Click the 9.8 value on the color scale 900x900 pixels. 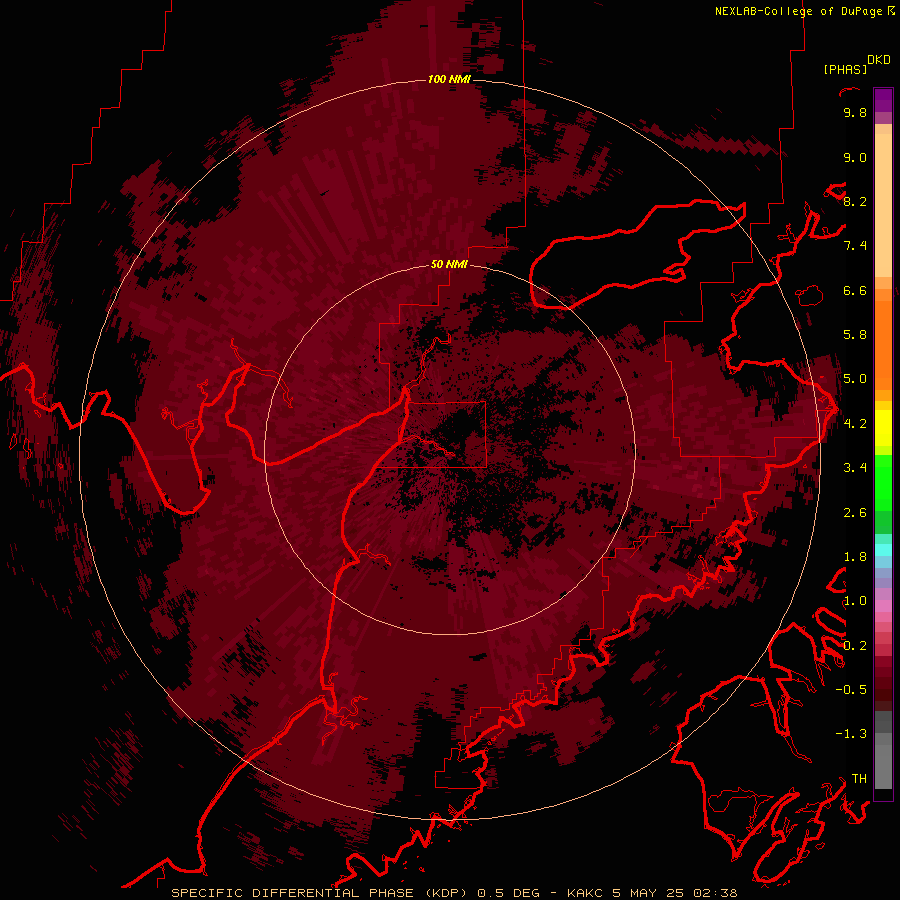click(x=855, y=113)
